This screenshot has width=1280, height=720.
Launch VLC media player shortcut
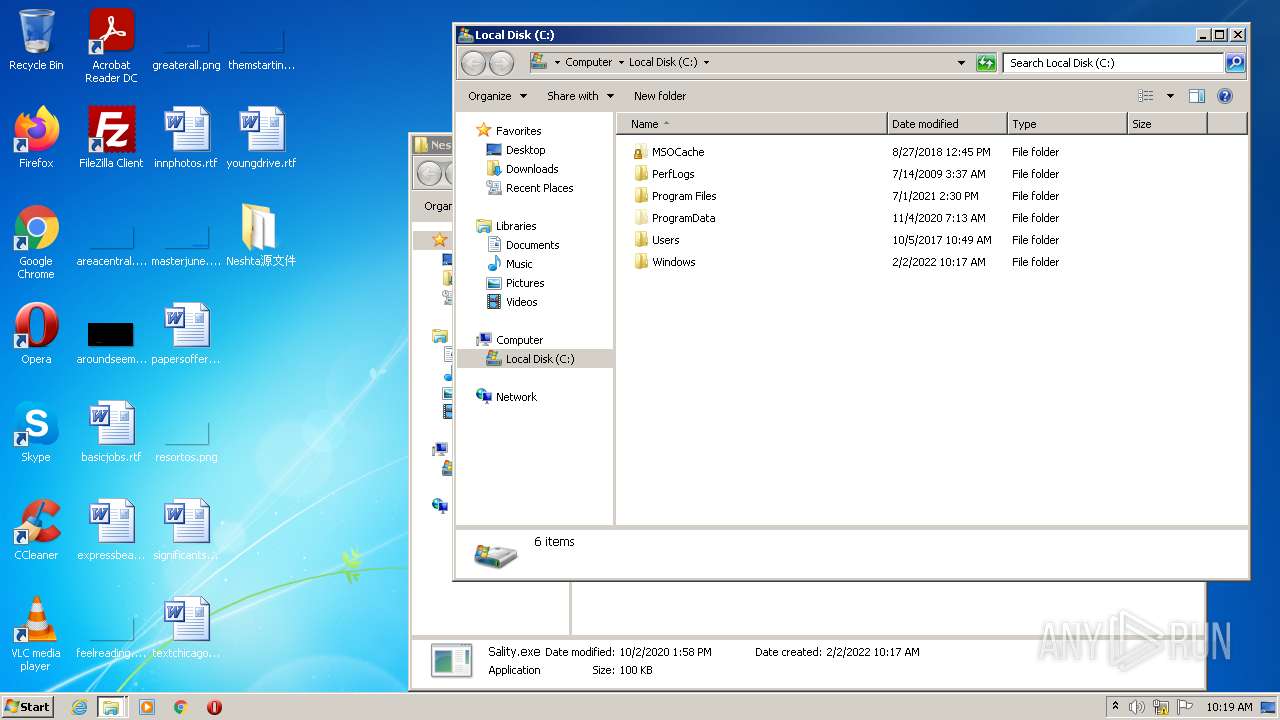36,634
